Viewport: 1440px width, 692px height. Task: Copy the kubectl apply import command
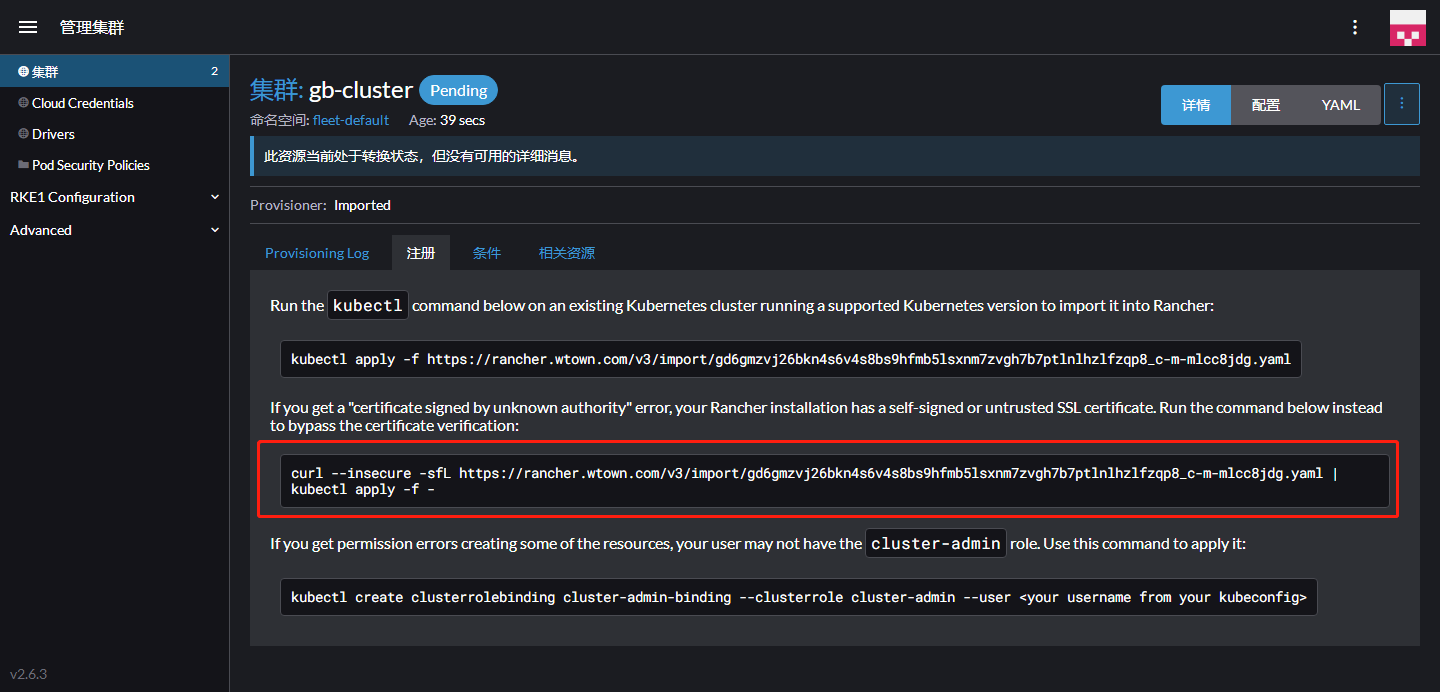[x=790, y=359]
